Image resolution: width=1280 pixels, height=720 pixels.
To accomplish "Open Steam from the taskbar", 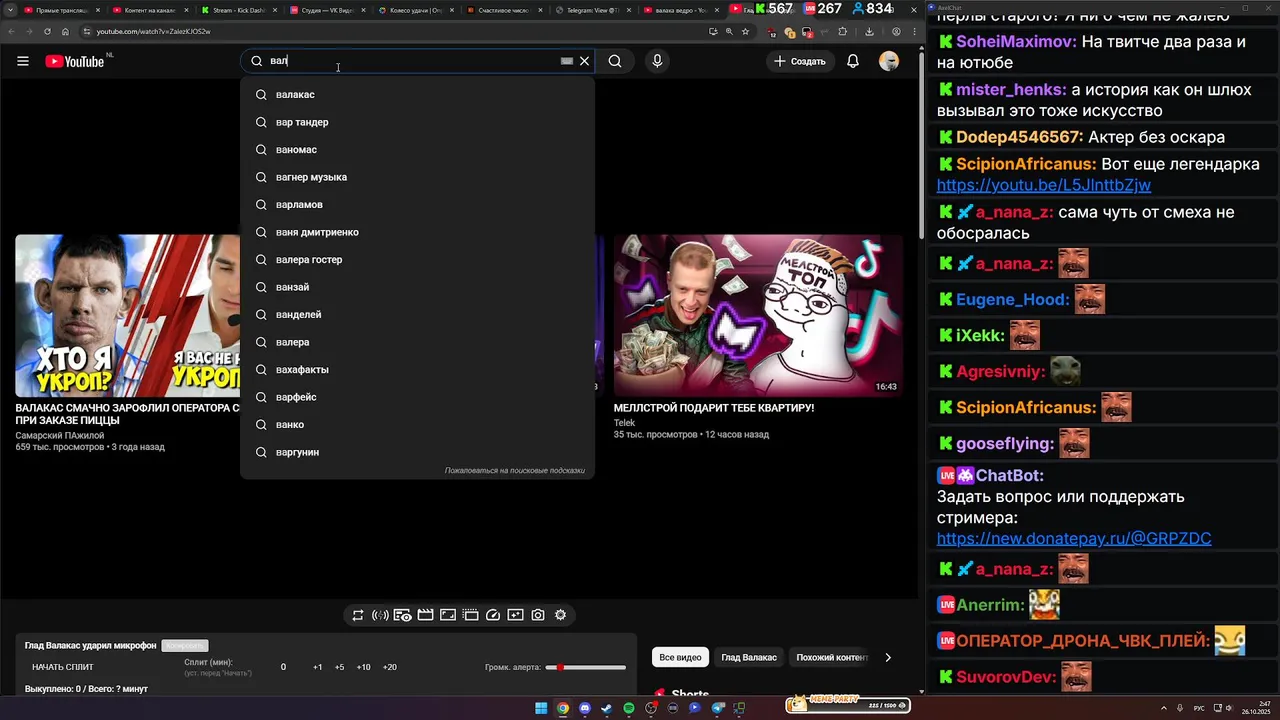I will tap(607, 708).
